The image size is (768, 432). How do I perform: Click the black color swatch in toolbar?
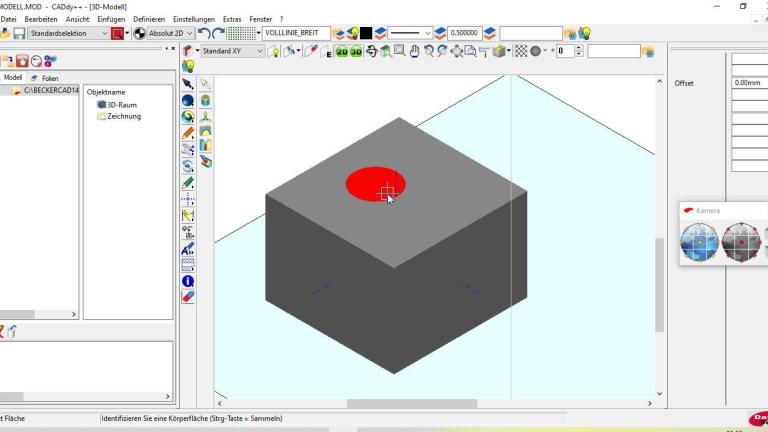click(x=366, y=33)
